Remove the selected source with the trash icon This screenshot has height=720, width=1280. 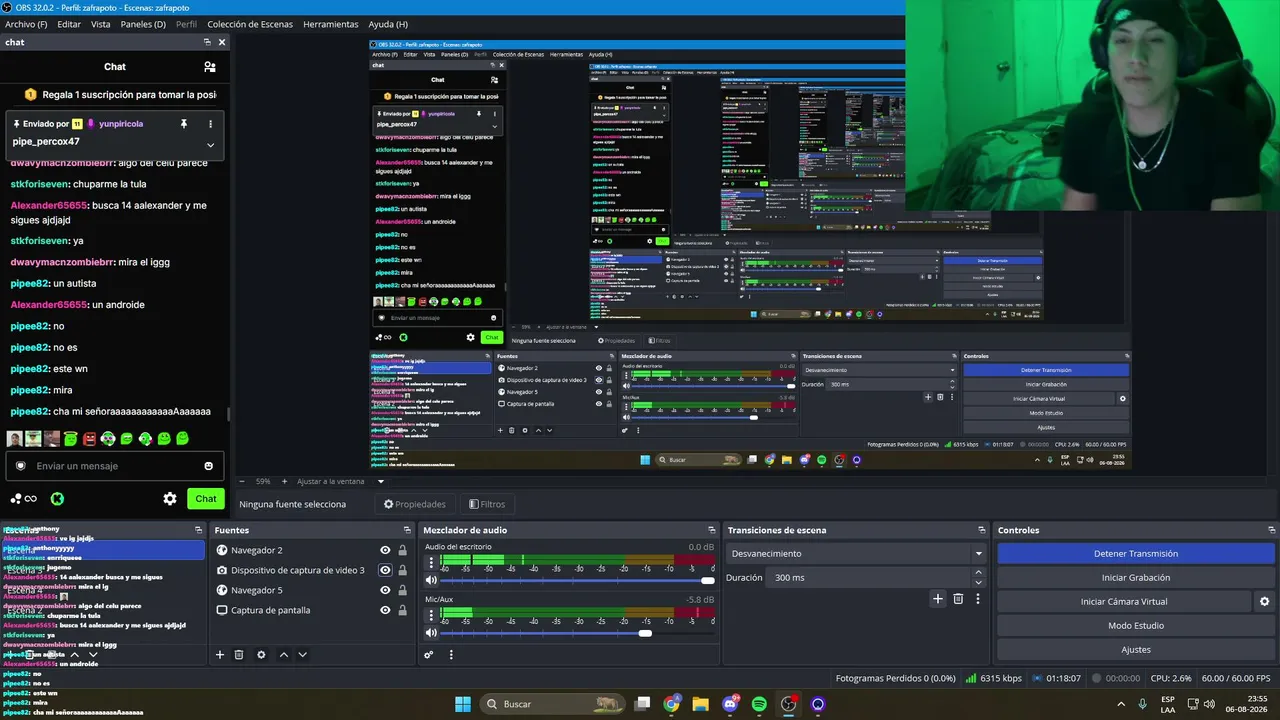(x=239, y=655)
